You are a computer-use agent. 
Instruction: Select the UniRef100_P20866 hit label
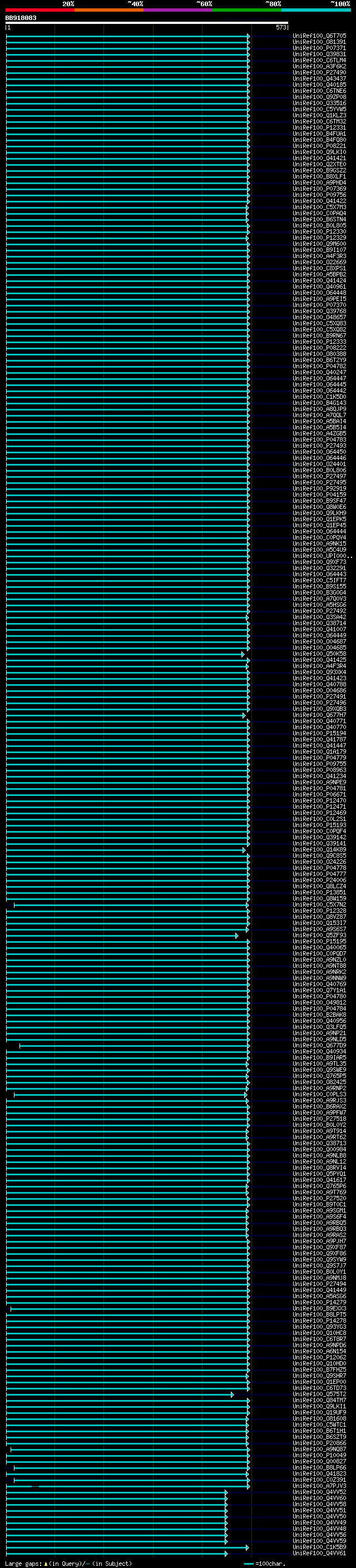click(319, 1443)
